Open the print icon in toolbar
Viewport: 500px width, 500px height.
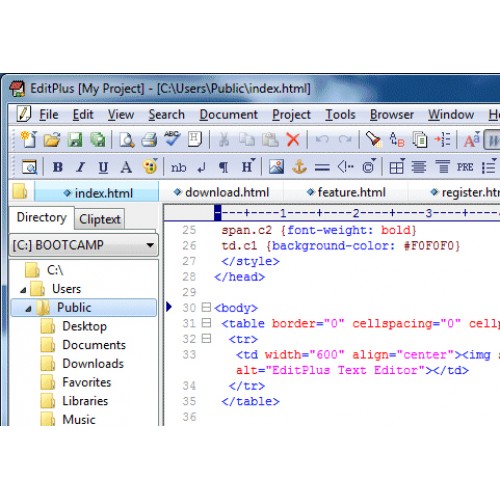coord(149,139)
